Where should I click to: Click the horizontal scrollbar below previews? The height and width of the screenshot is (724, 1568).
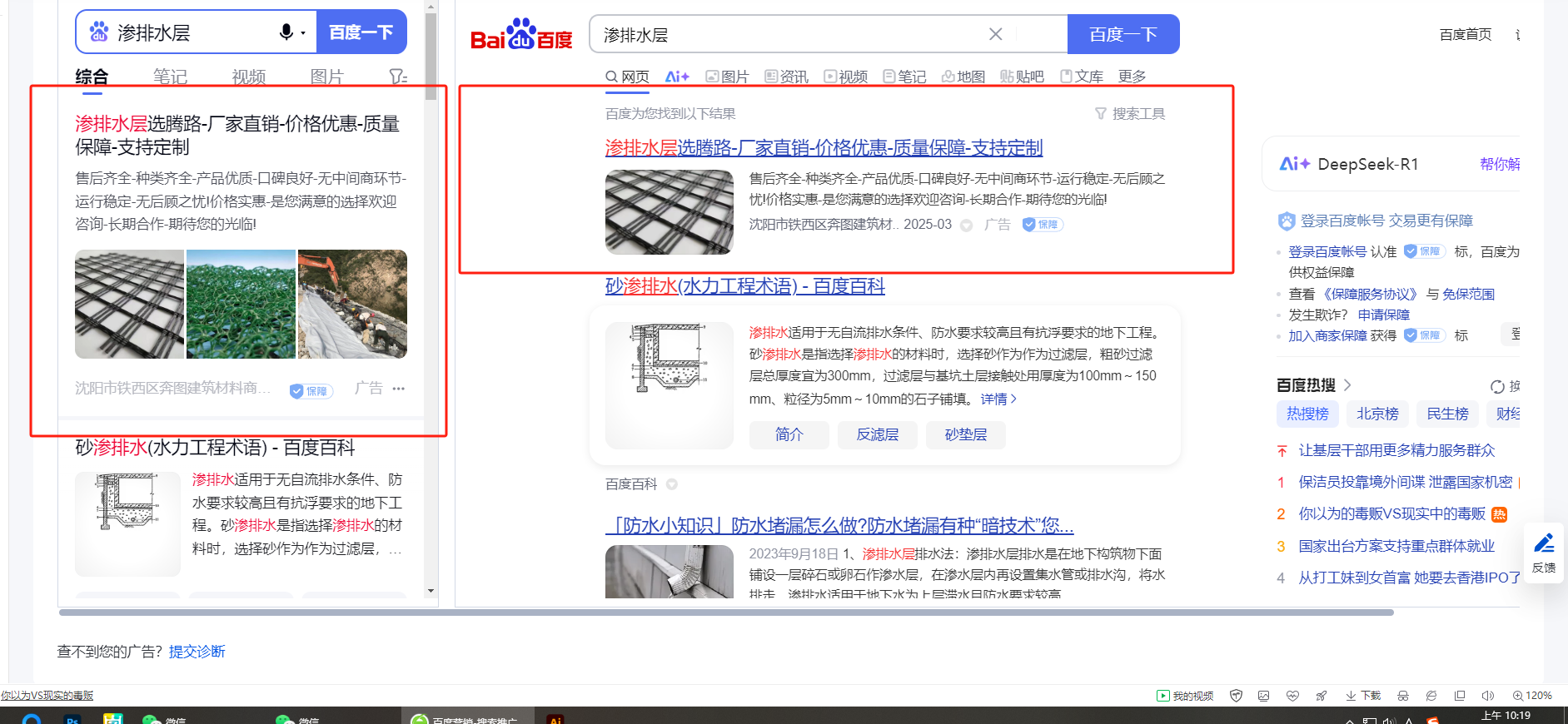[726, 612]
